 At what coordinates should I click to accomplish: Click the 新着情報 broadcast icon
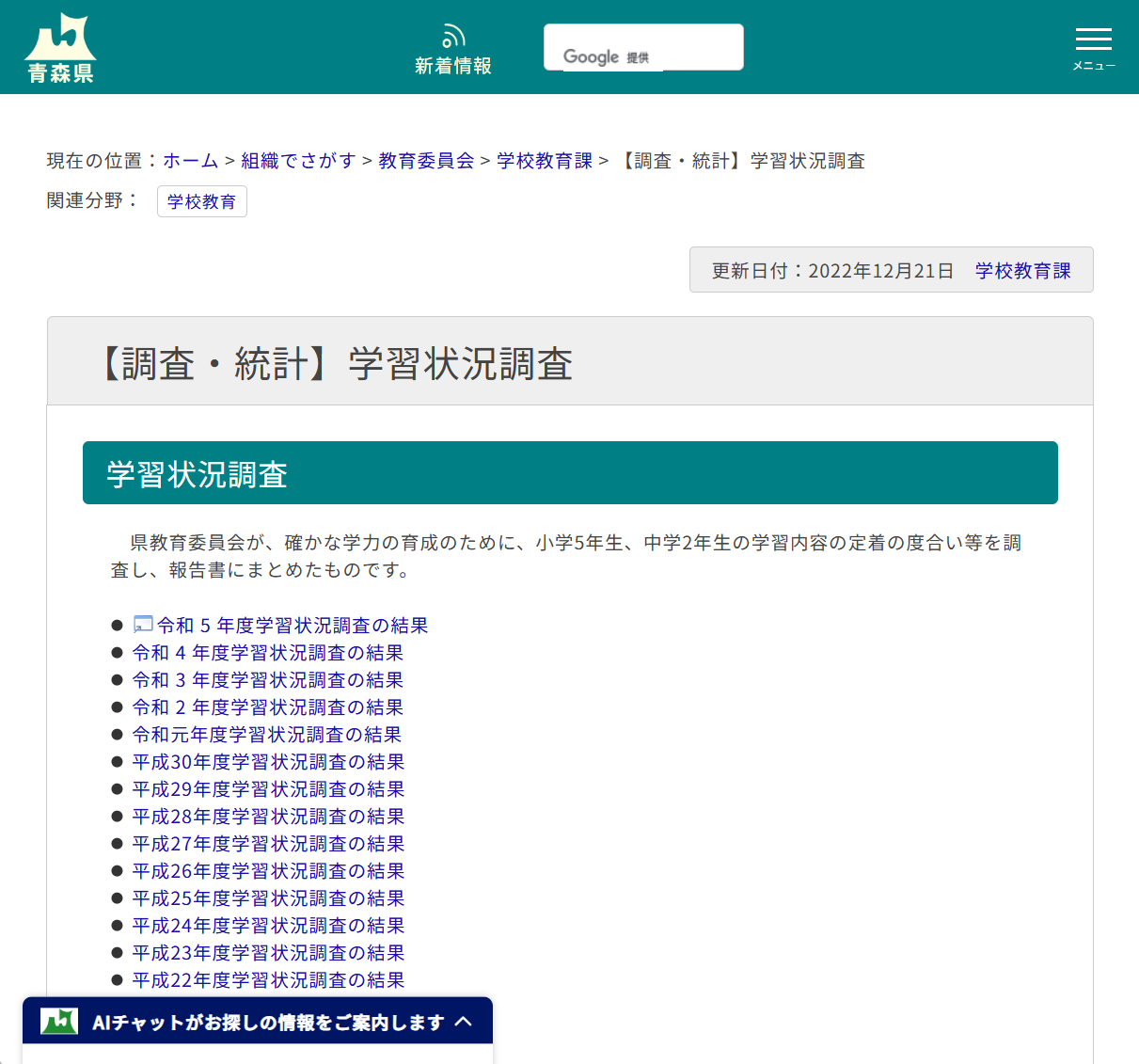coord(453,34)
